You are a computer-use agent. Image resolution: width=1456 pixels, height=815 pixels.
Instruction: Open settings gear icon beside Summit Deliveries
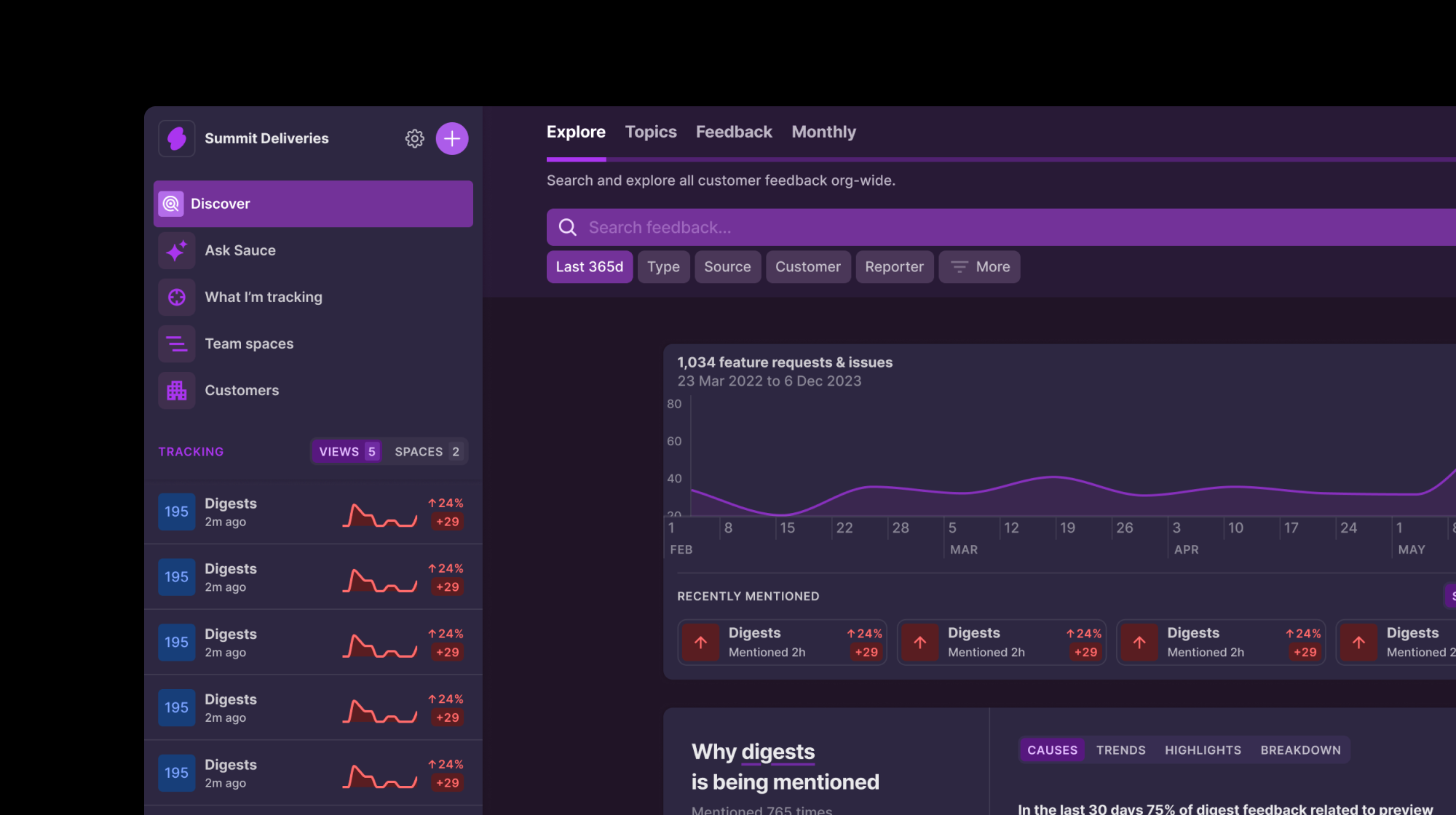coord(414,138)
